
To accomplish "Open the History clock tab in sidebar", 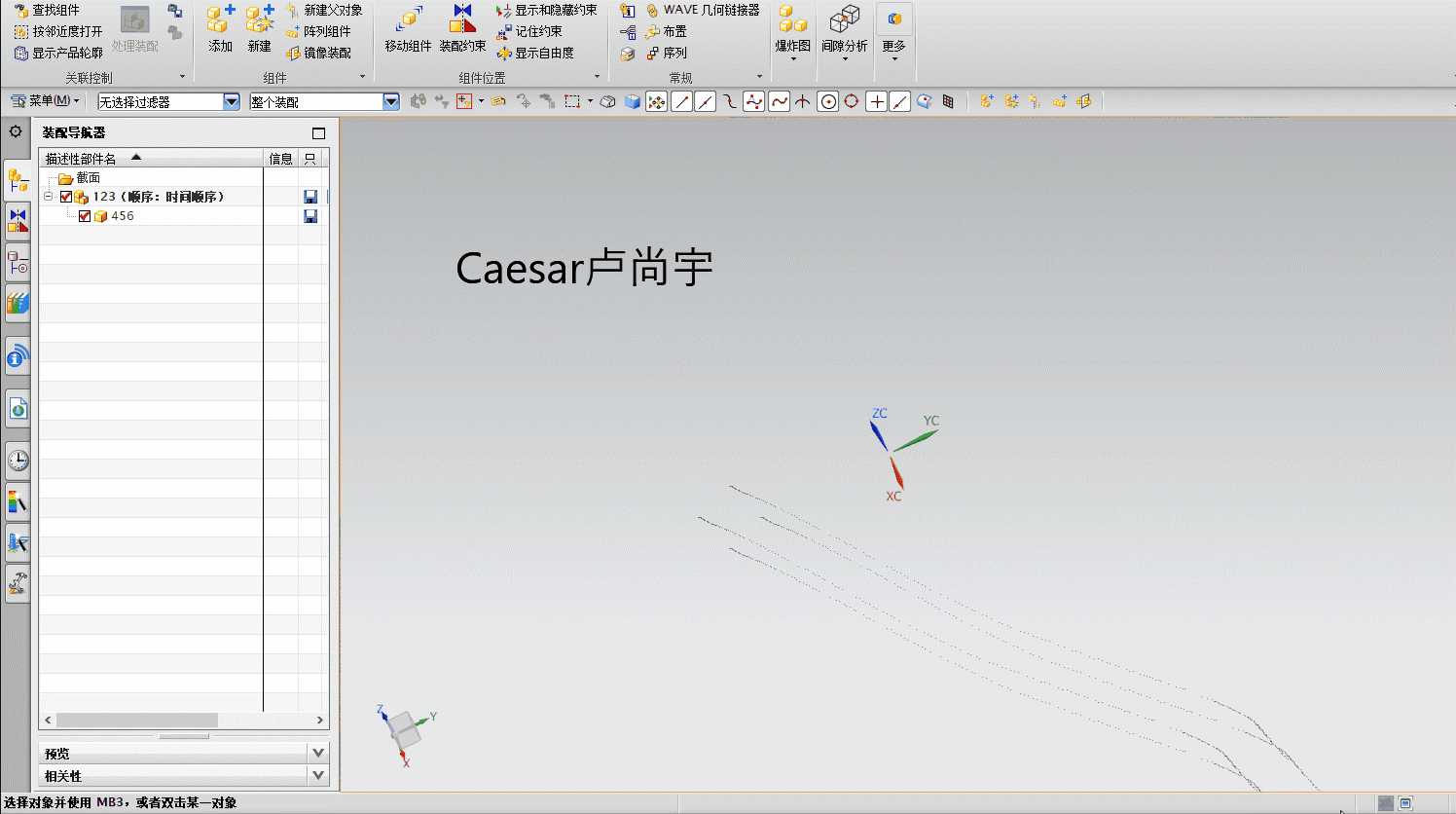I will coord(18,461).
